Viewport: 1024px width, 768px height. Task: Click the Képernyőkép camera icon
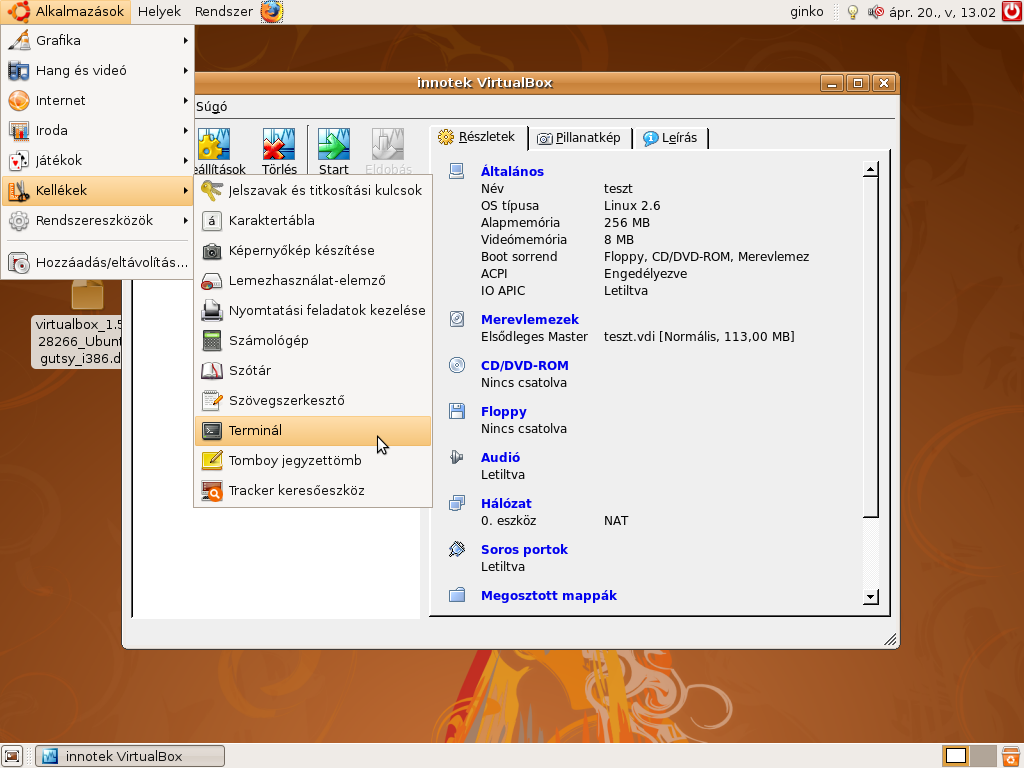point(212,251)
